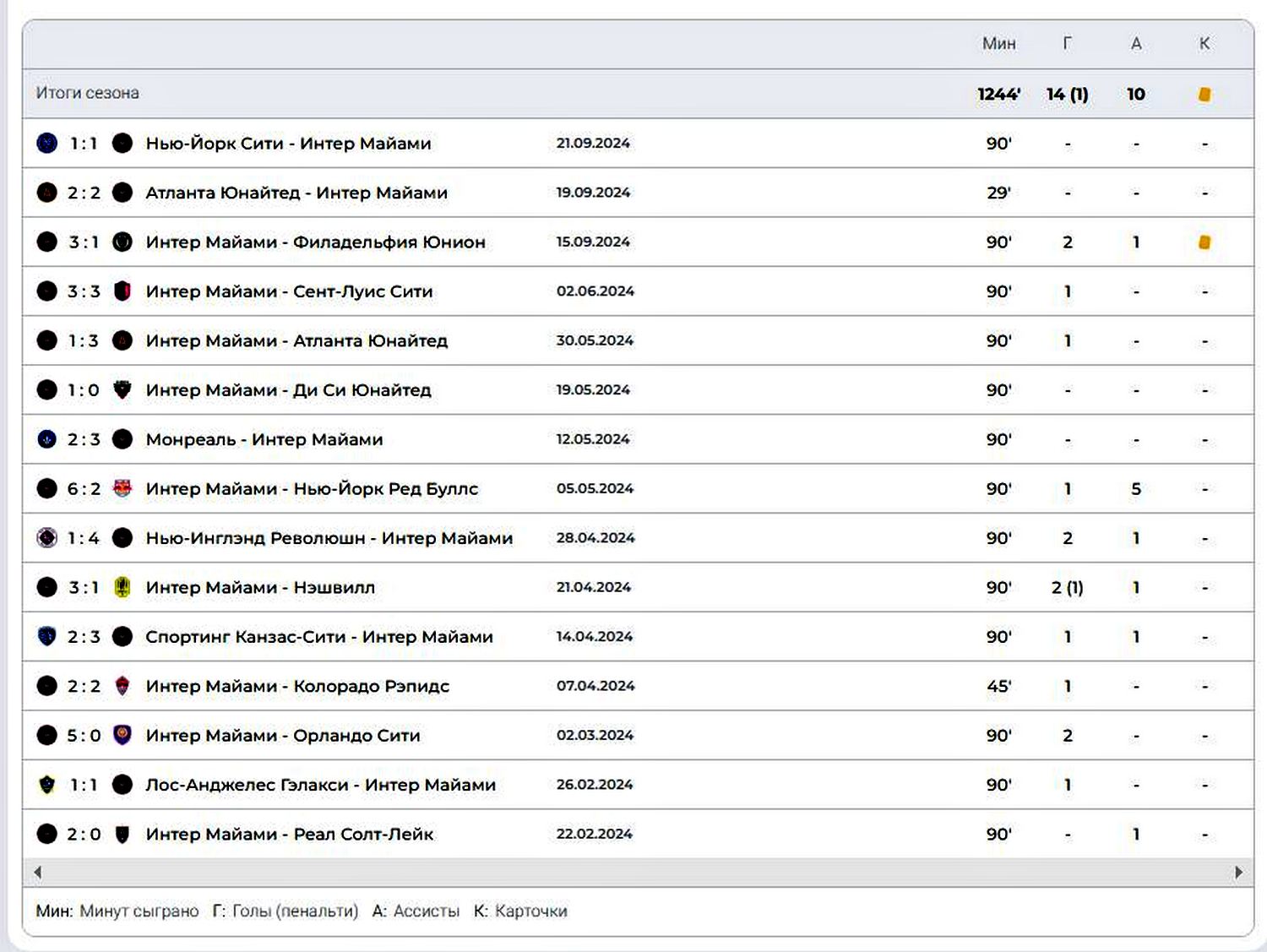Click the 45' minutes value
The image size is (1267, 952).
pyautogui.click(x=998, y=686)
